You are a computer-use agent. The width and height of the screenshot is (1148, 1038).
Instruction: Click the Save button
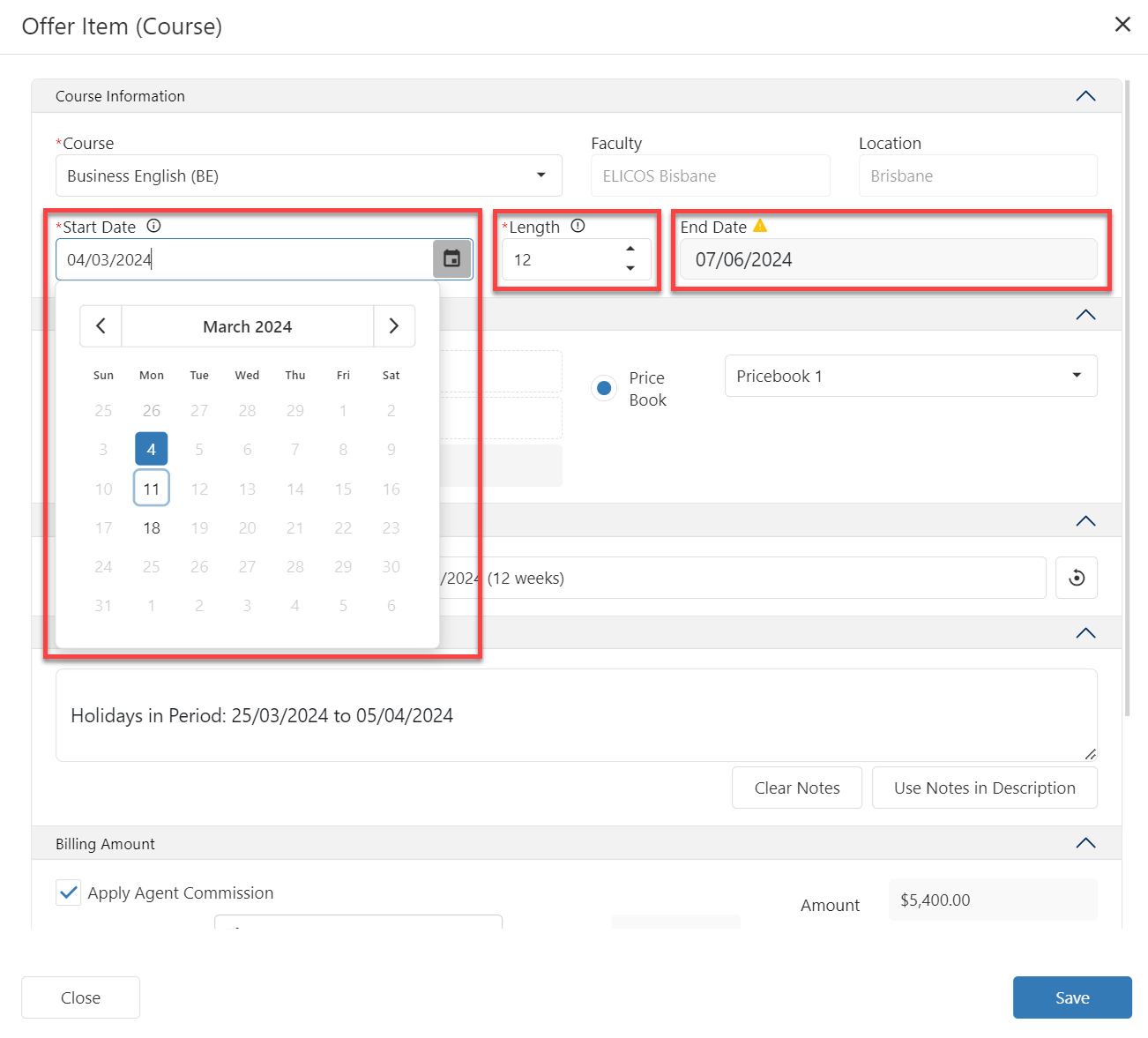pos(1071,997)
